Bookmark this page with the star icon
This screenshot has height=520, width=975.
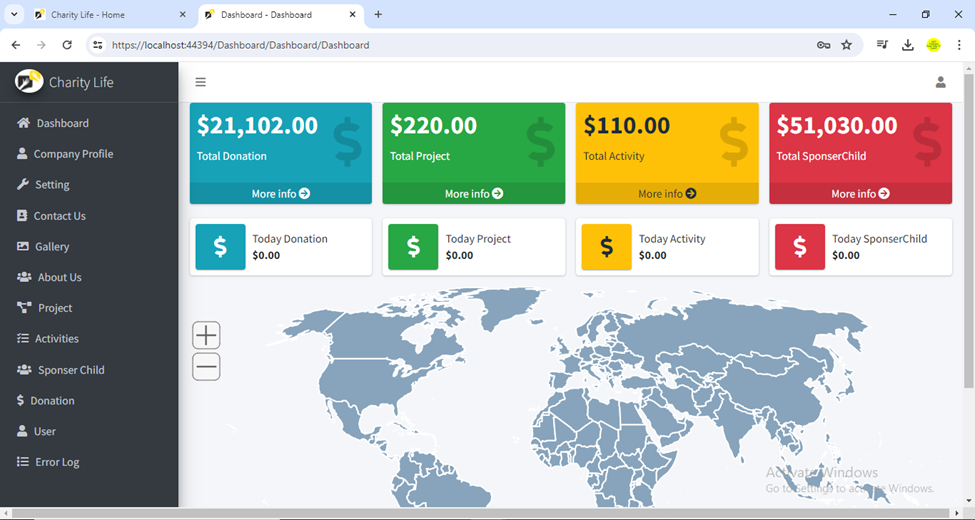[x=846, y=45]
